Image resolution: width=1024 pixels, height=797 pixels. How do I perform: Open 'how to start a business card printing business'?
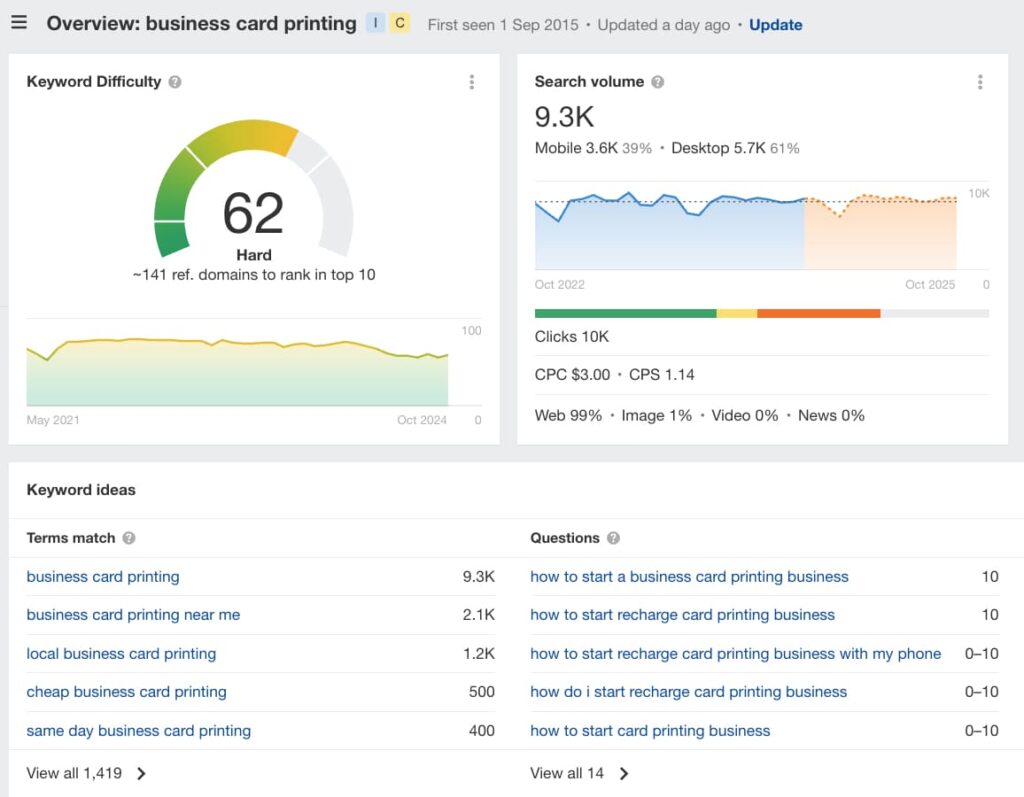pos(689,576)
